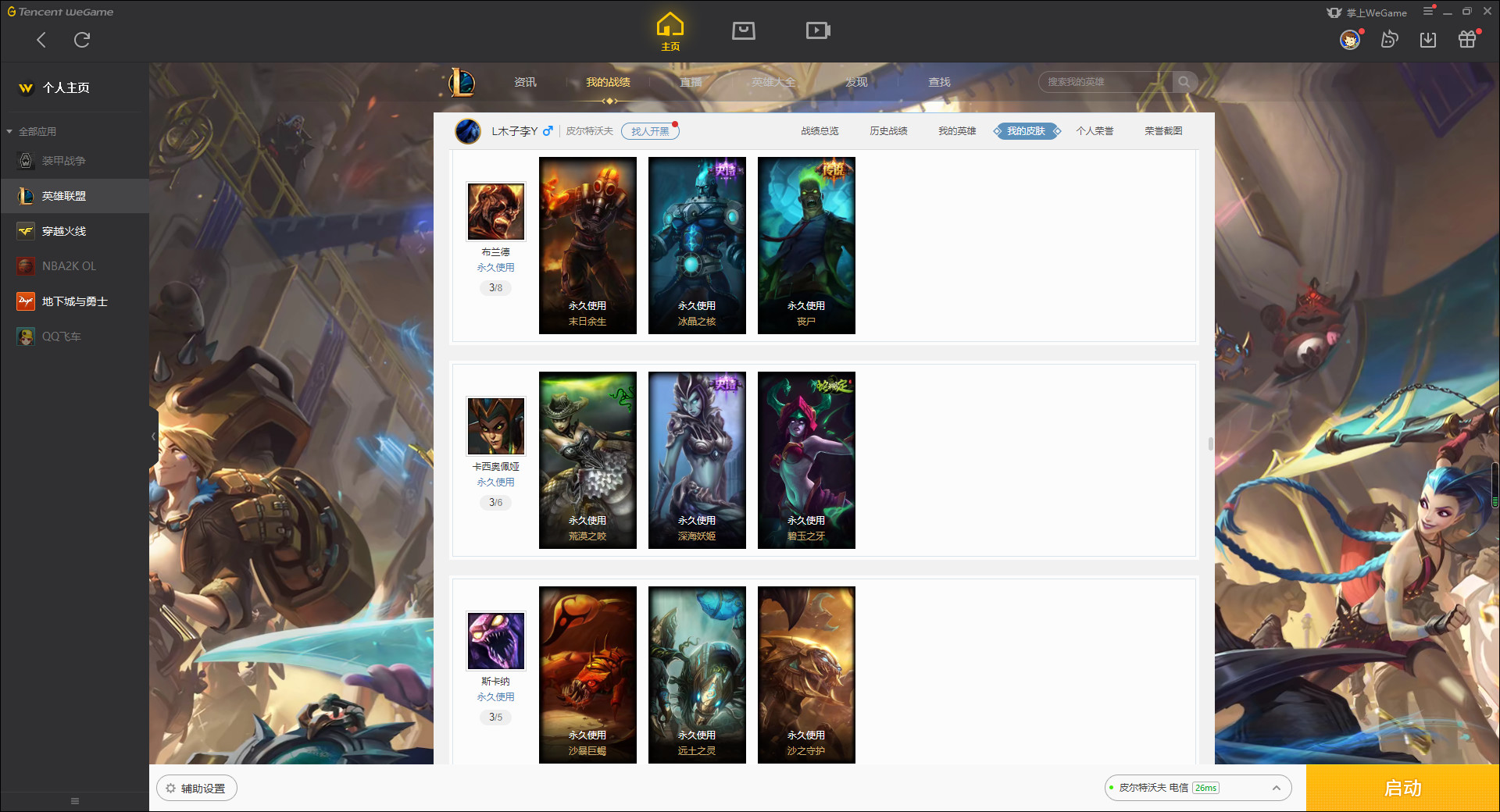Open user avatar profile in title bar
Viewport: 1500px width, 812px height.
(x=1350, y=40)
